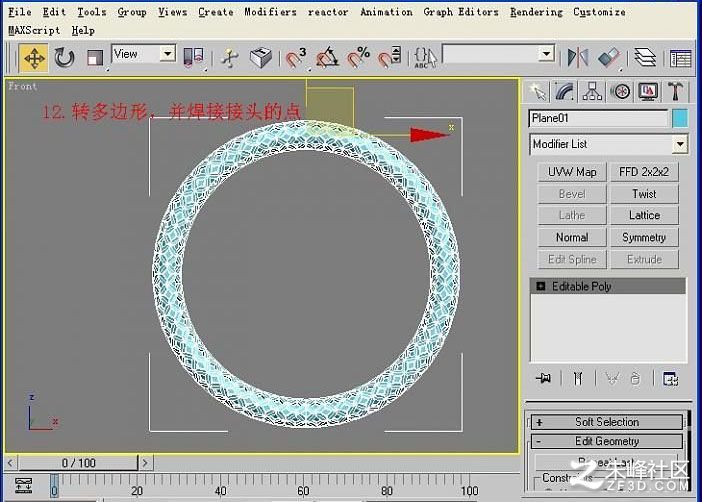702x502 pixels.
Task: Apply the FFD 2x2x2 modifier
Action: pos(644,172)
